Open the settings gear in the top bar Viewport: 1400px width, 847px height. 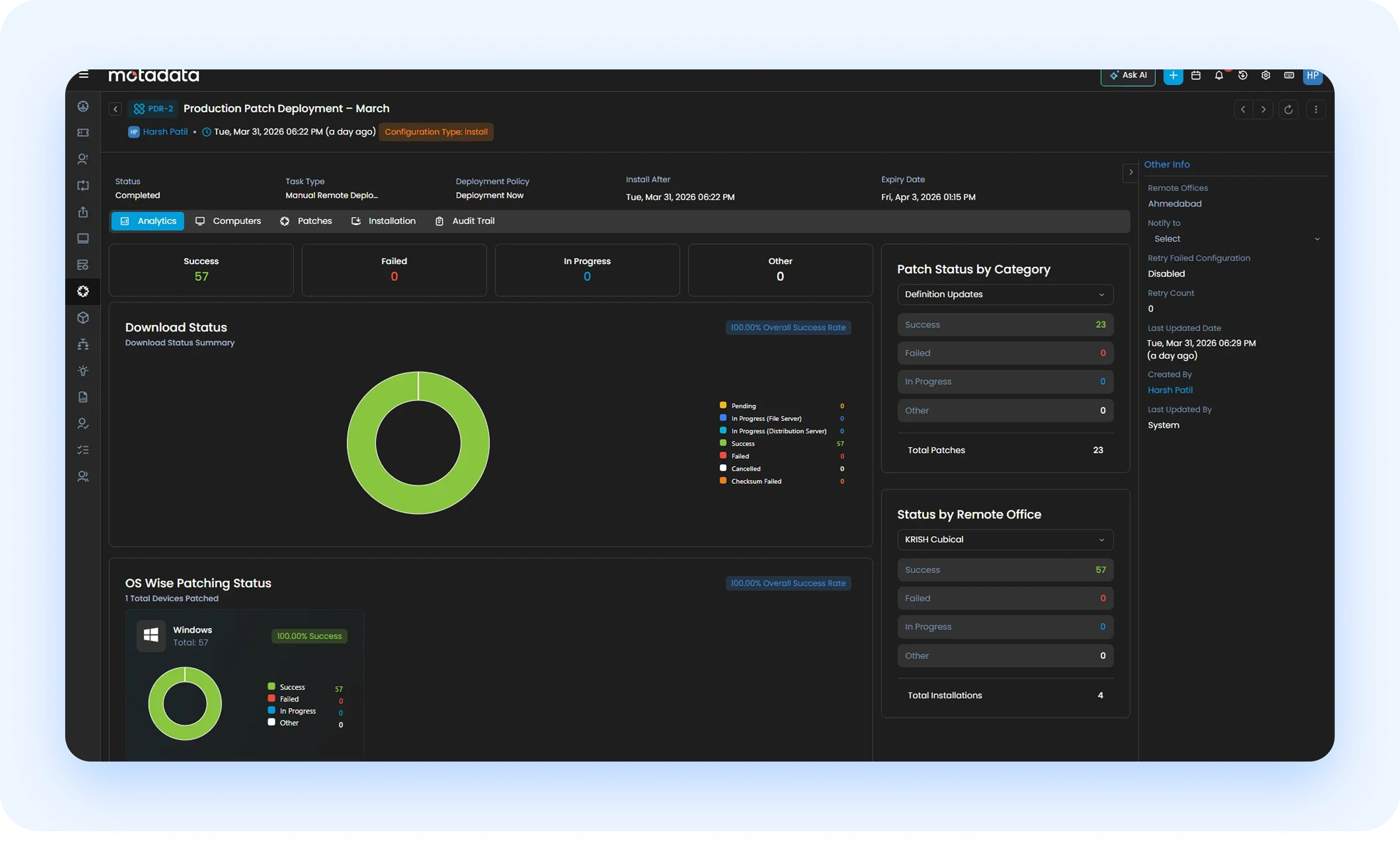1265,75
